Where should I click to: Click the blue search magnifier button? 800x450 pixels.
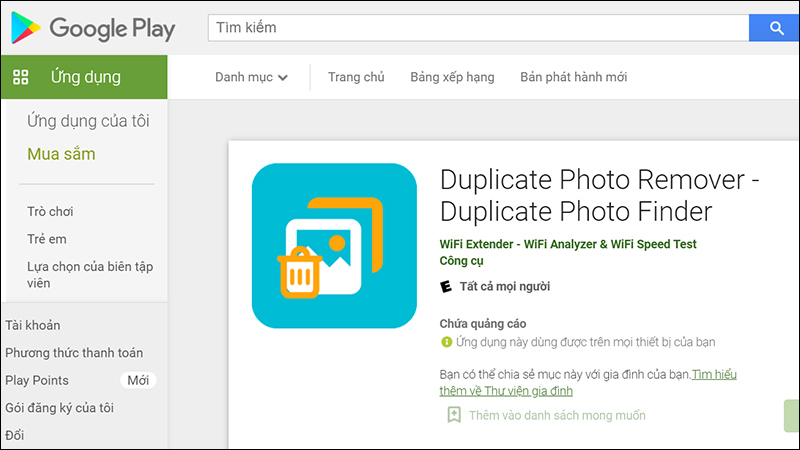click(x=774, y=28)
